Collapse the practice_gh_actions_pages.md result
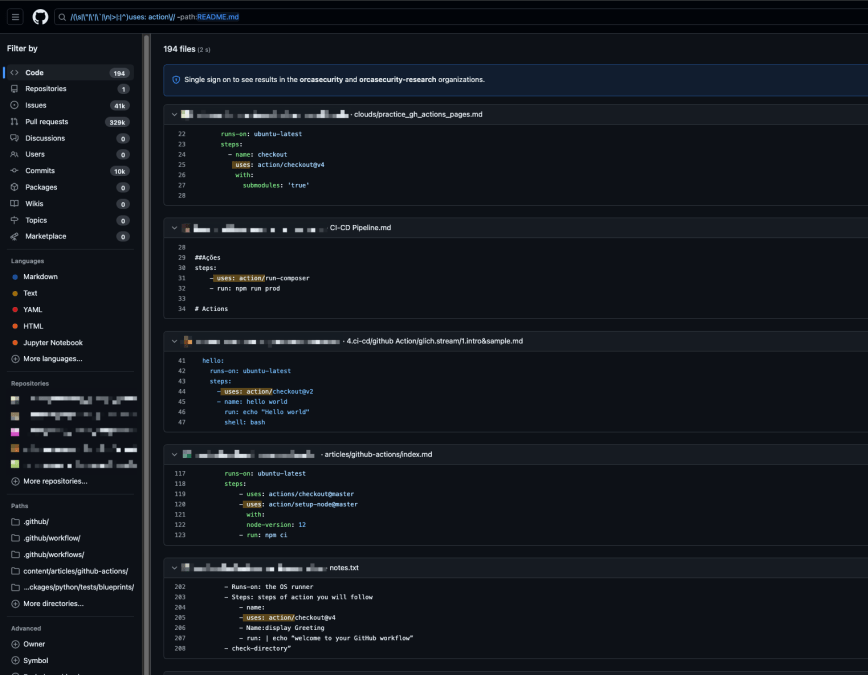Screen dimensions: 868x675 [x=174, y=115]
